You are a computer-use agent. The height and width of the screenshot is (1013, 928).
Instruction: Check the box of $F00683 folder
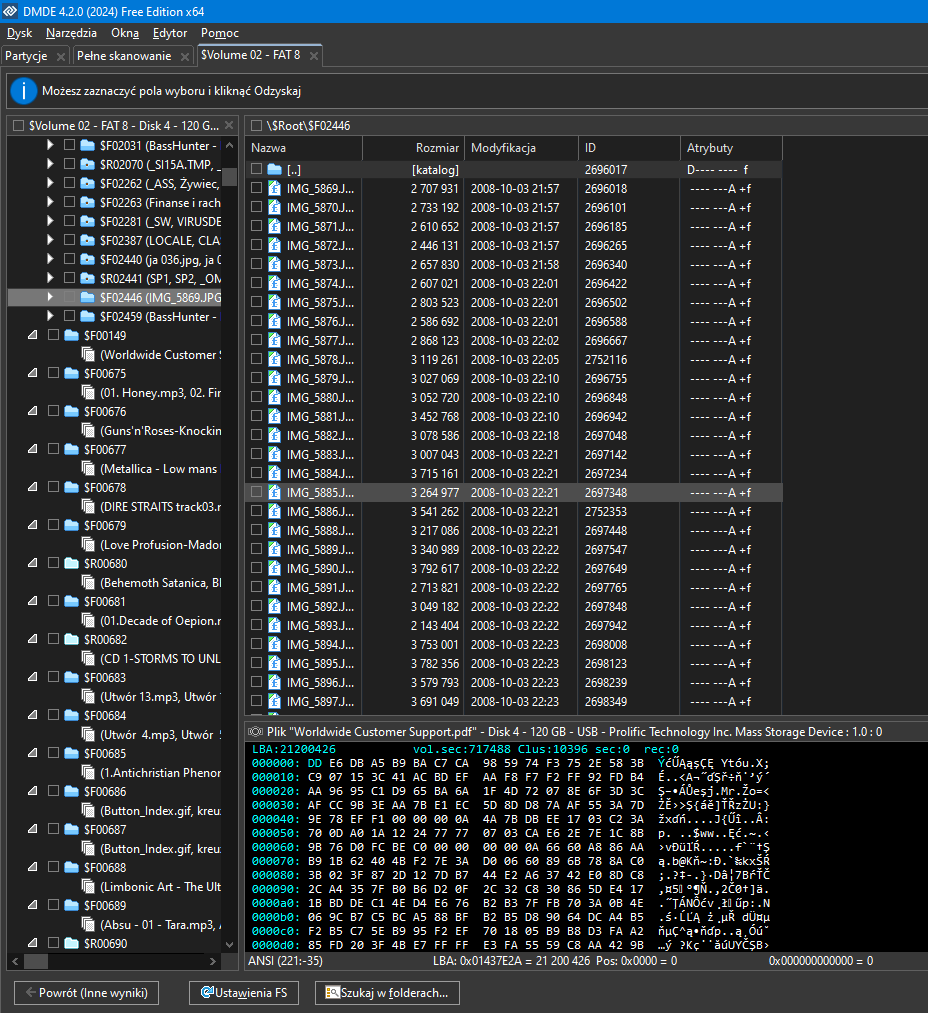(54, 676)
